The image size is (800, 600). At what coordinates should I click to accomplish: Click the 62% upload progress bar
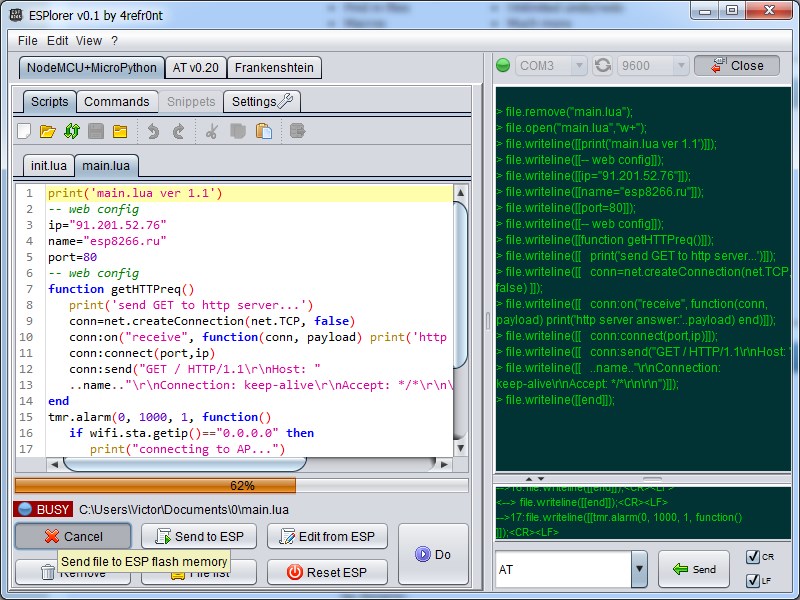coord(242,486)
